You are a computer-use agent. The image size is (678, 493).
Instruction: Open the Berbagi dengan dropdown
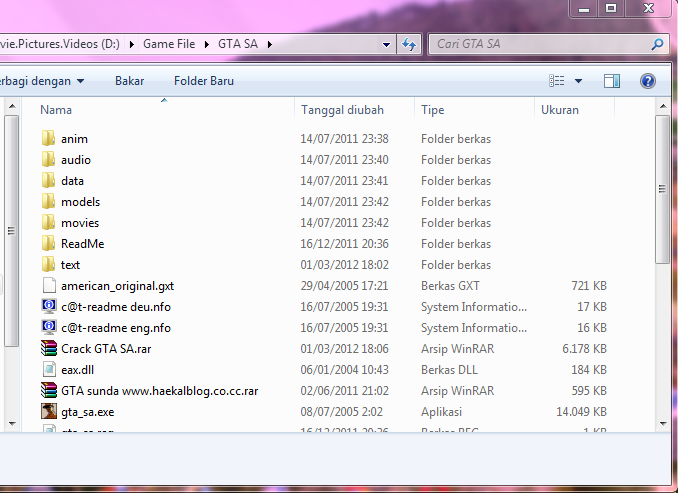[x=42, y=81]
